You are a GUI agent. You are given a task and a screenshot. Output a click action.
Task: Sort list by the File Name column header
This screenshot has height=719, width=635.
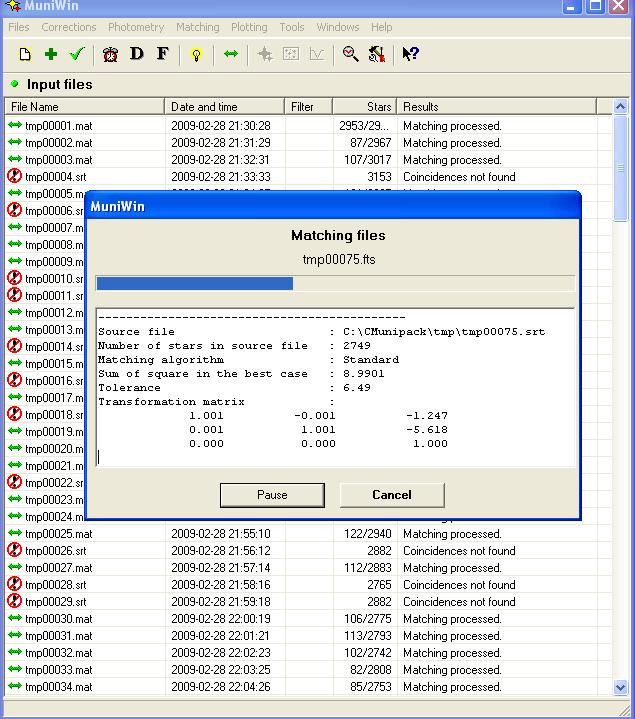84,107
